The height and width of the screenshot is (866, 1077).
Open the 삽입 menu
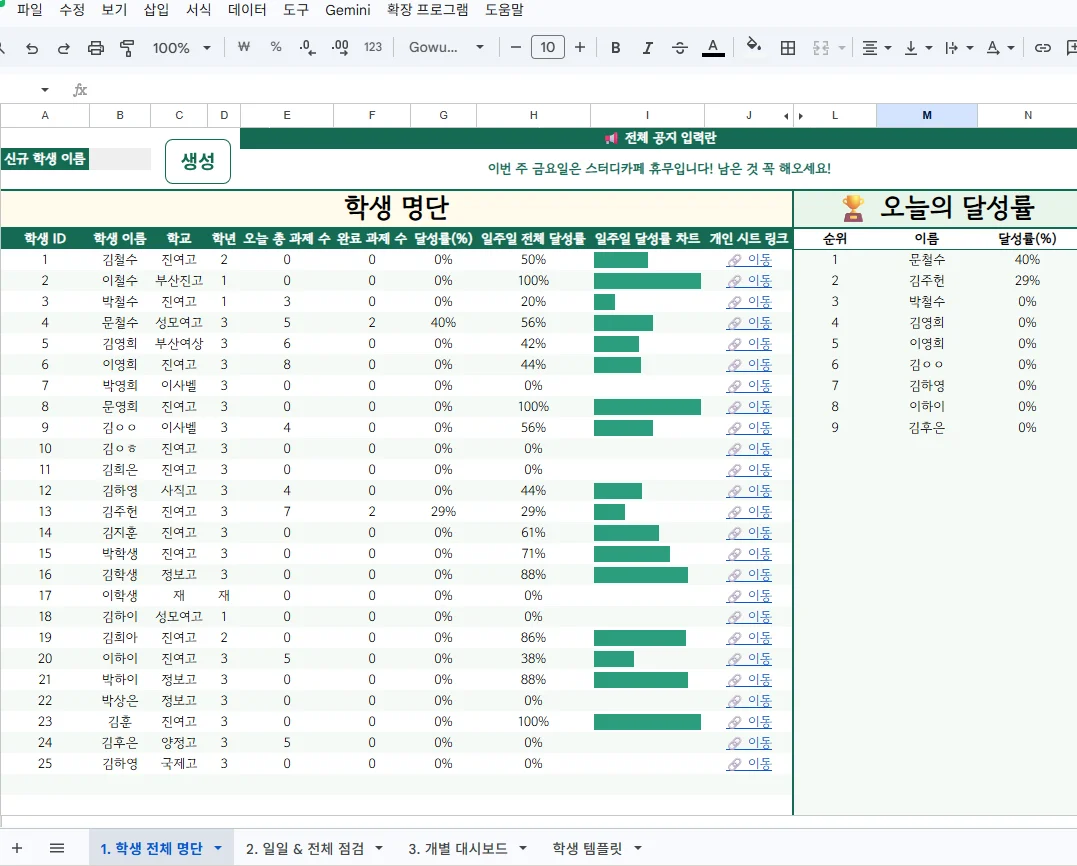pyautogui.click(x=156, y=10)
